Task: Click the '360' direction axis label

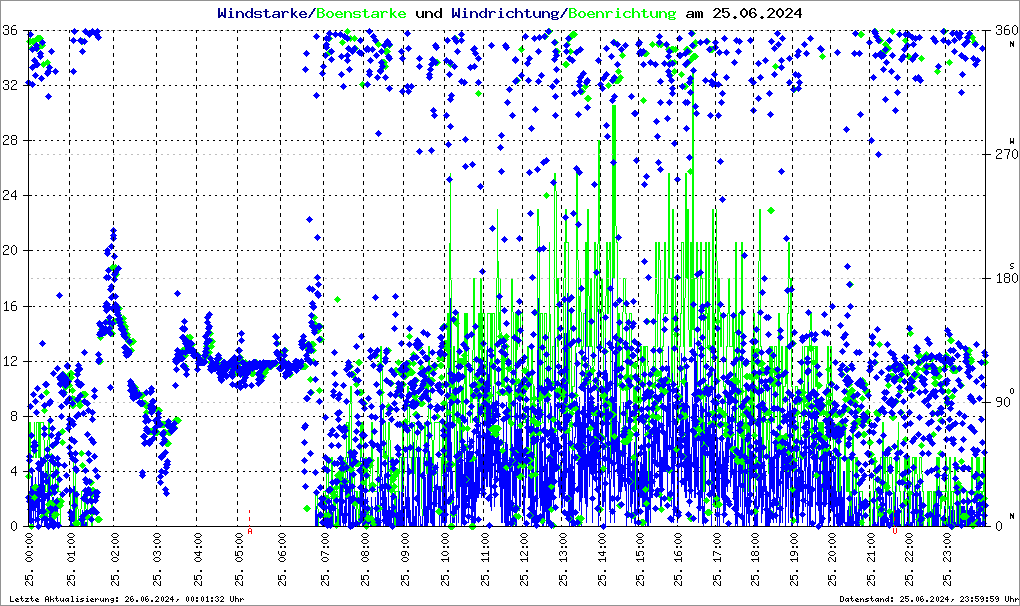Action: 1006,30
